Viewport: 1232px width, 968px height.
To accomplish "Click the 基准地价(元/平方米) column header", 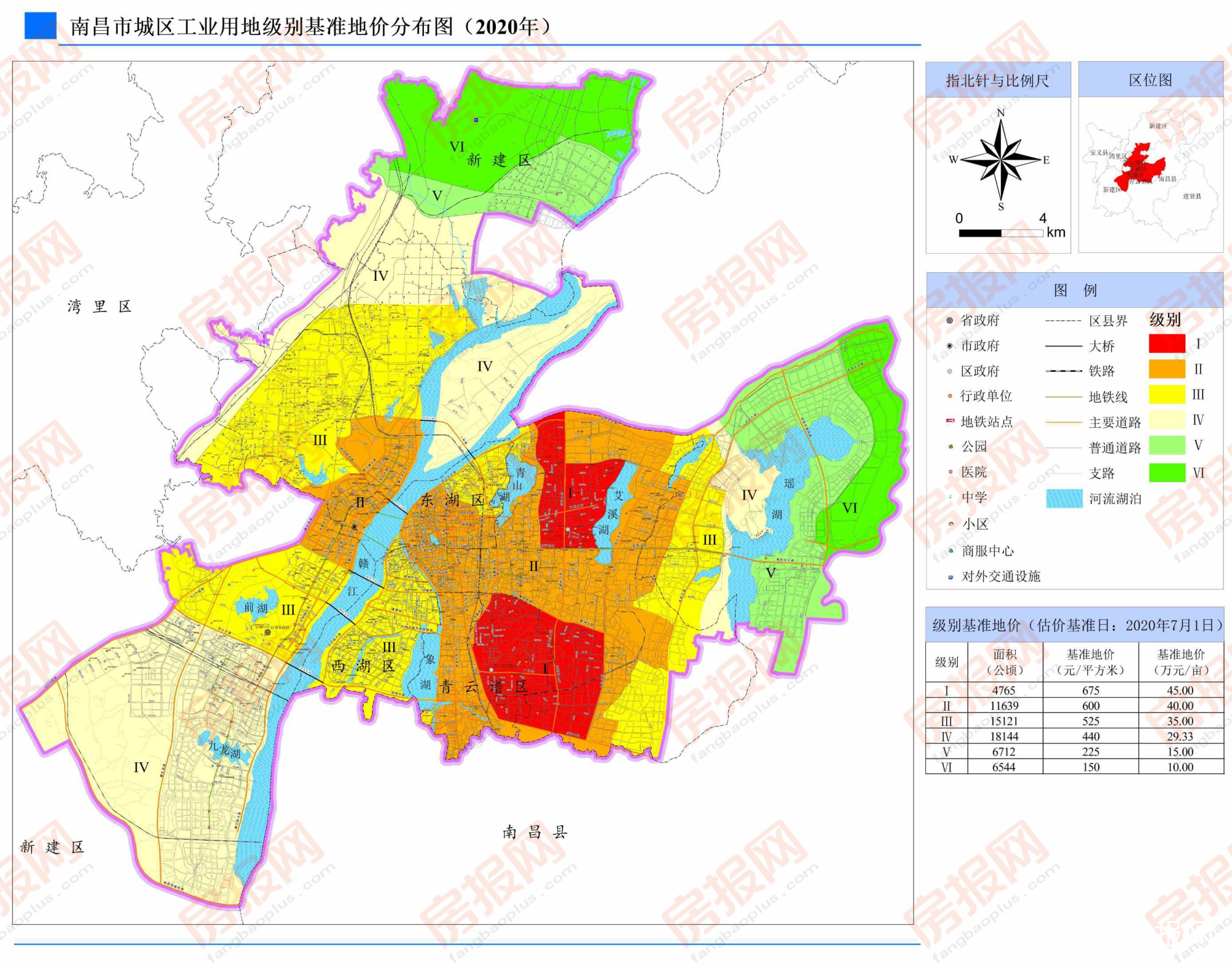I will [x=1090, y=661].
